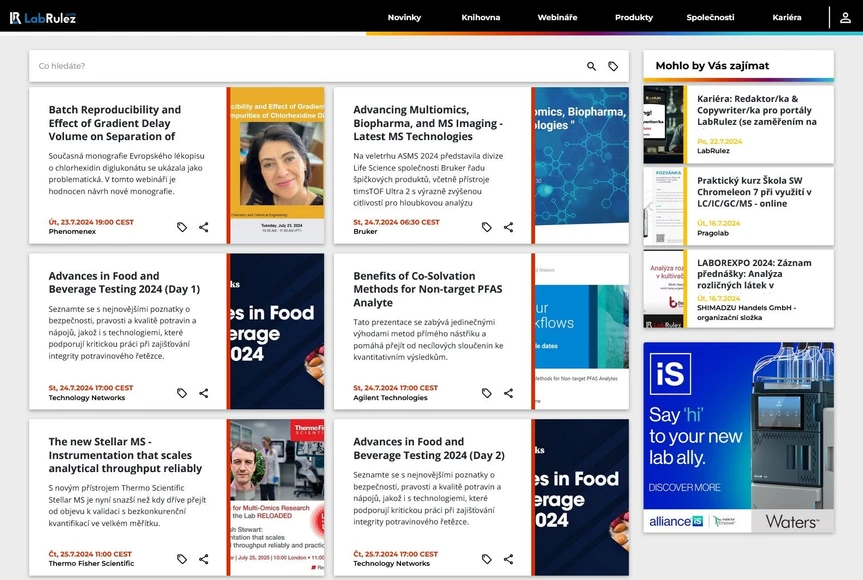863x580 pixels.
Task: Click tag icon on Food and Beverage Day 2 card
Action: 487,559
